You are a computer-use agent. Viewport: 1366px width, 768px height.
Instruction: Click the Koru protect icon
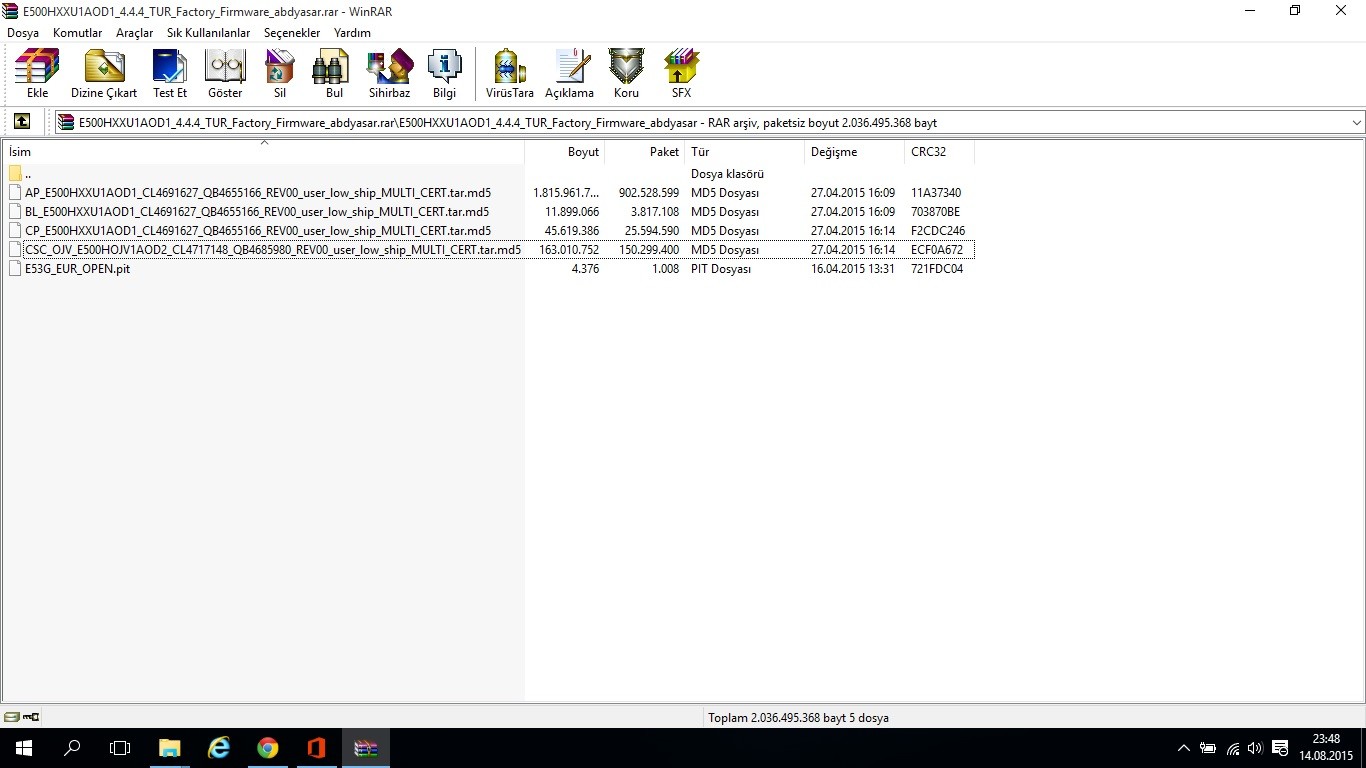[626, 74]
